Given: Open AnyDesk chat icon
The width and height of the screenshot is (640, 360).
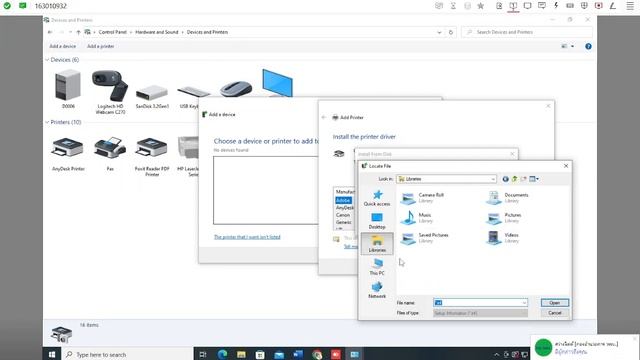Looking at the screenshot, I should 542,6.
